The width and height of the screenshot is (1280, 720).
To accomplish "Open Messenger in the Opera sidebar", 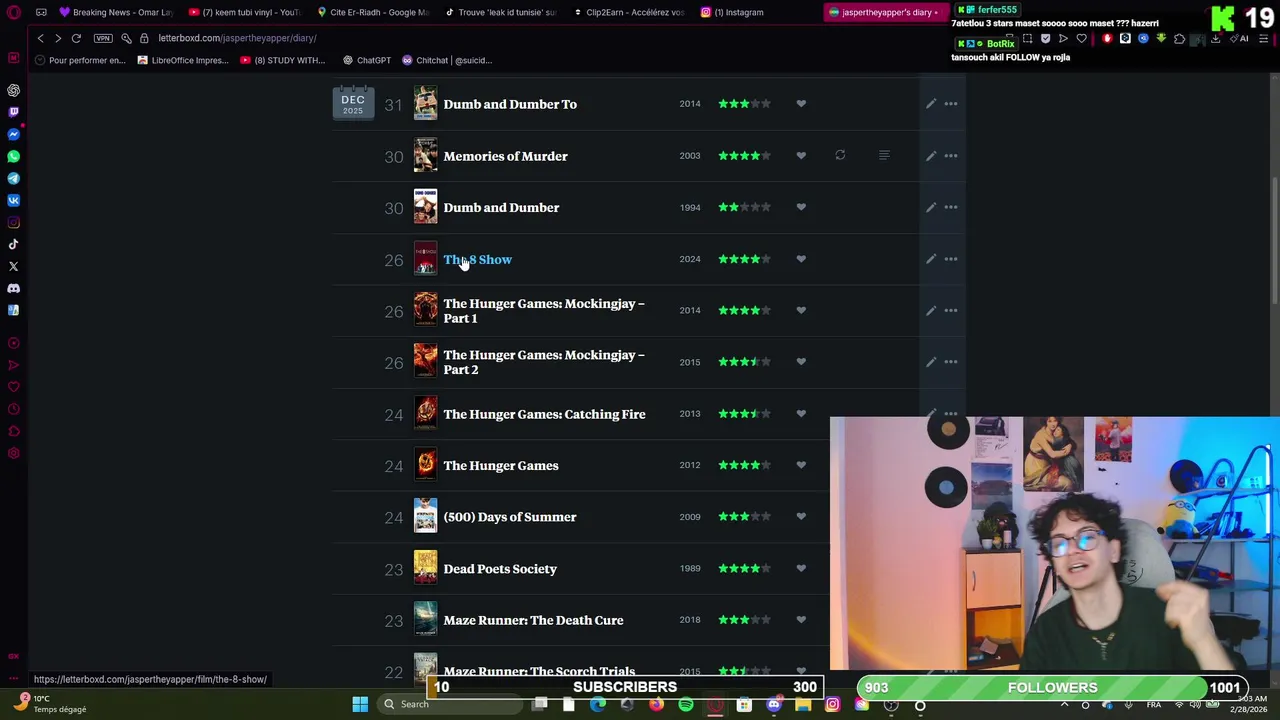I will [x=13, y=134].
